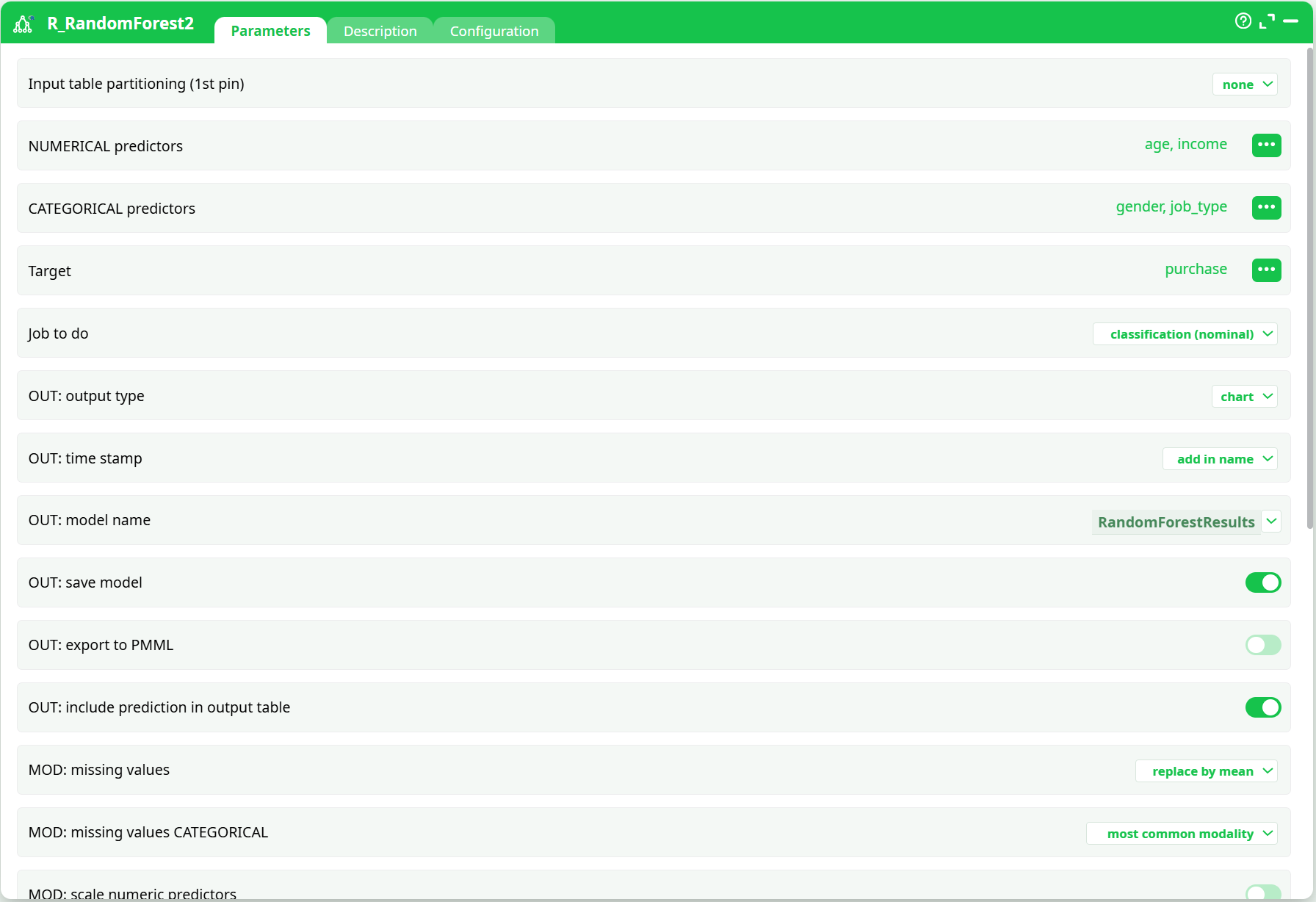Image resolution: width=1316 pixels, height=902 pixels.
Task: Click the R_RandomForest2 tree node icon
Action: pyautogui.click(x=23, y=23)
